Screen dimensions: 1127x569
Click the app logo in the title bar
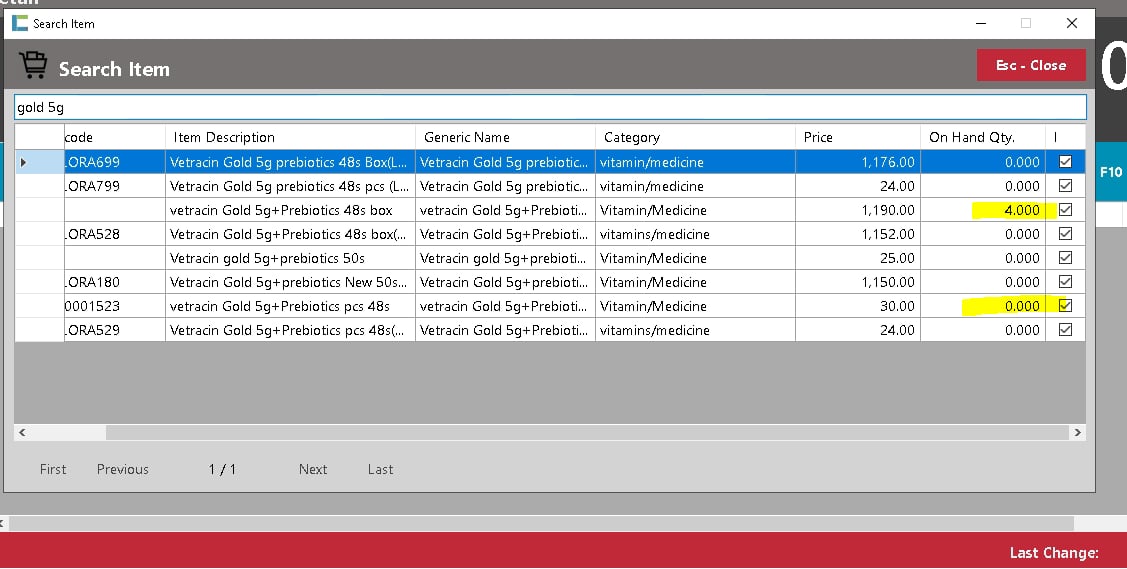pos(20,23)
